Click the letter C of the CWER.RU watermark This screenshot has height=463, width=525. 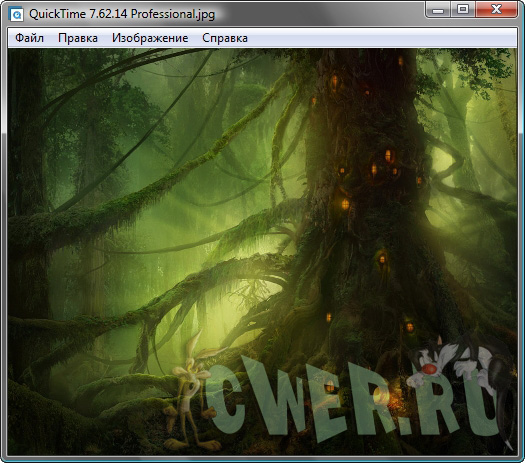[x=225, y=398]
